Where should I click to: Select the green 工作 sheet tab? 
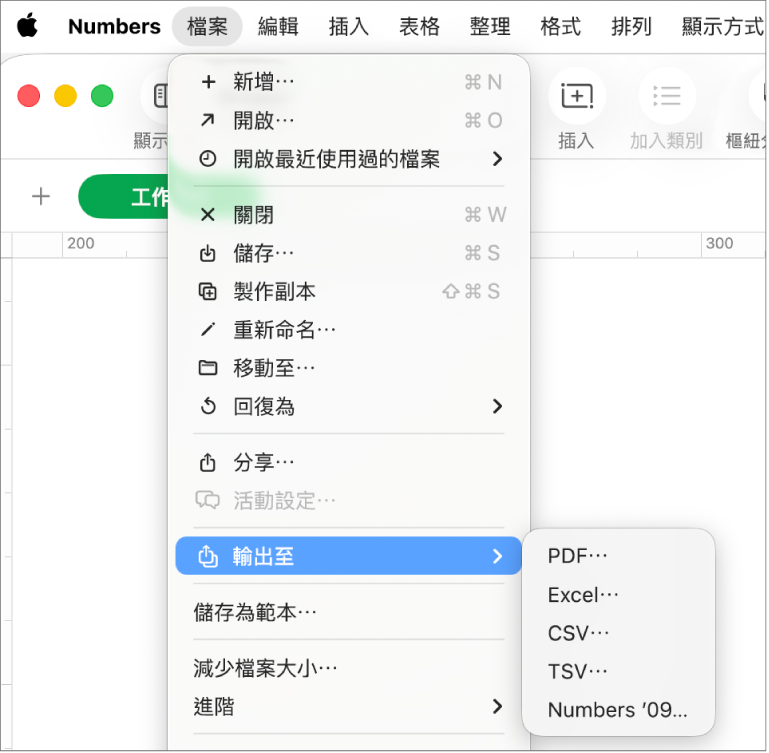pyautogui.click(x=124, y=196)
